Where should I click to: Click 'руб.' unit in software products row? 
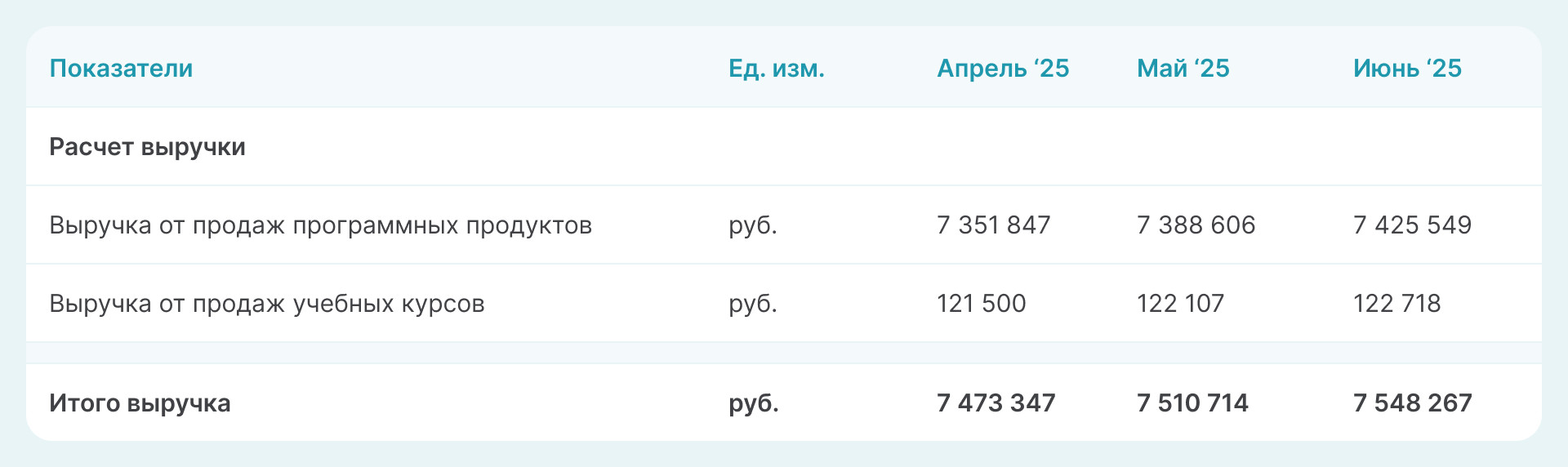752,225
